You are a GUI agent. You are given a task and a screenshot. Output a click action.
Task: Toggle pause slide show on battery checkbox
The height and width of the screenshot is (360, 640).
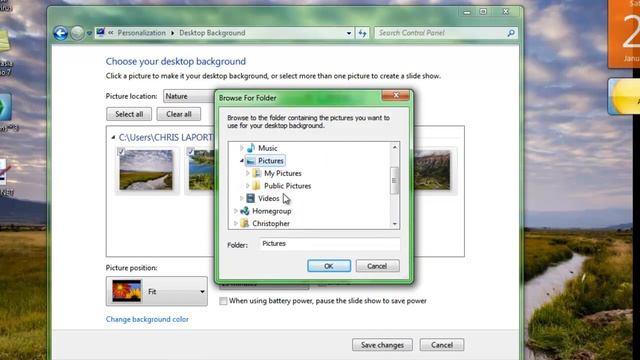[223, 301]
